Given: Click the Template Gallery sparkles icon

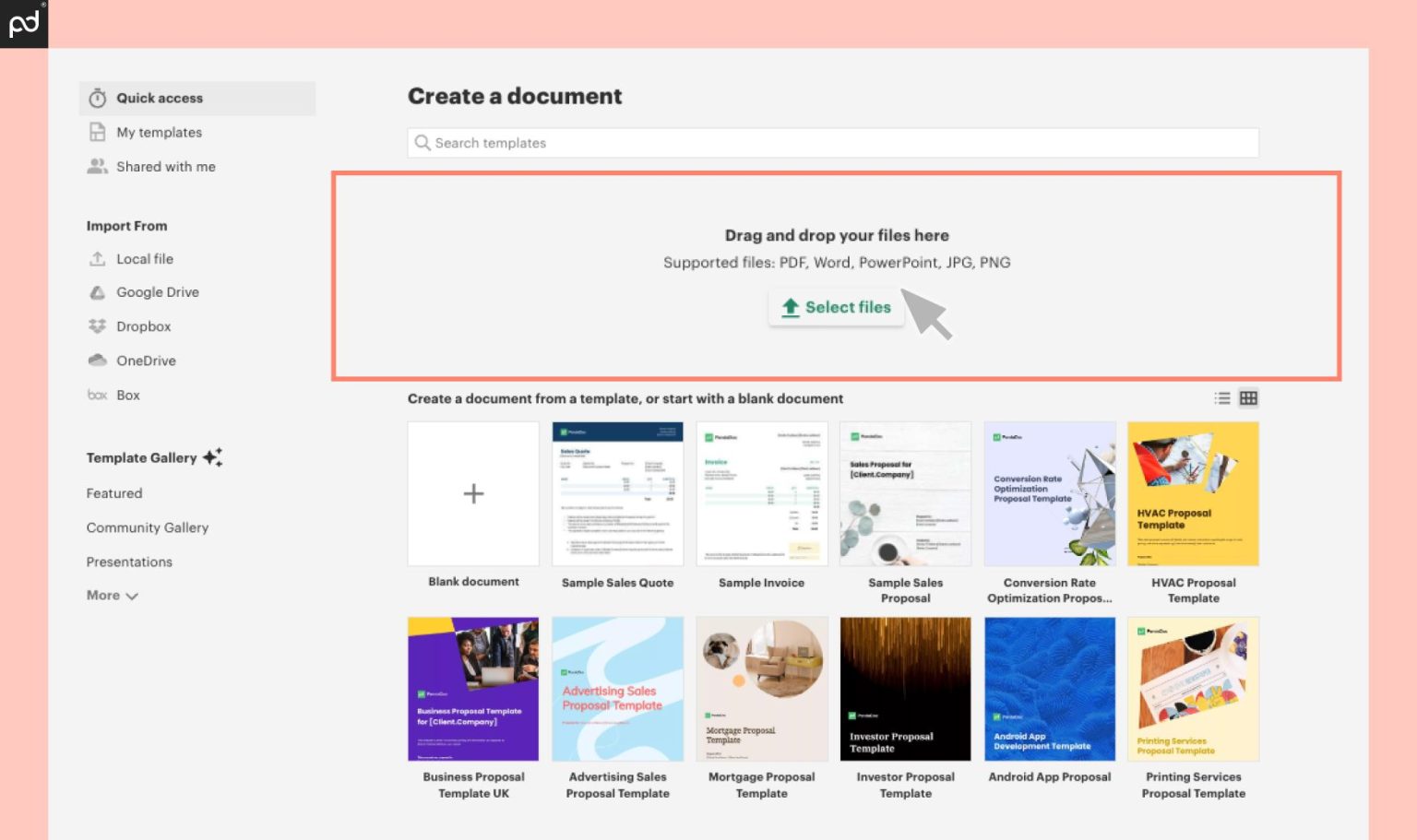Looking at the screenshot, I should tap(213, 456).
